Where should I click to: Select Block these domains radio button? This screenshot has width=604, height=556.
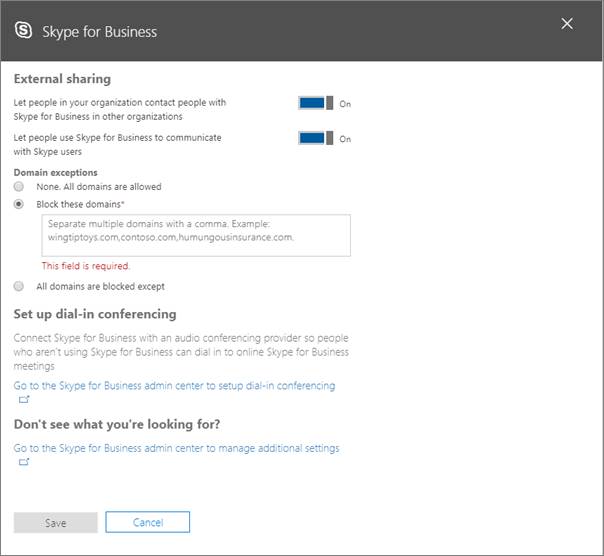click(x=18, y=204)
